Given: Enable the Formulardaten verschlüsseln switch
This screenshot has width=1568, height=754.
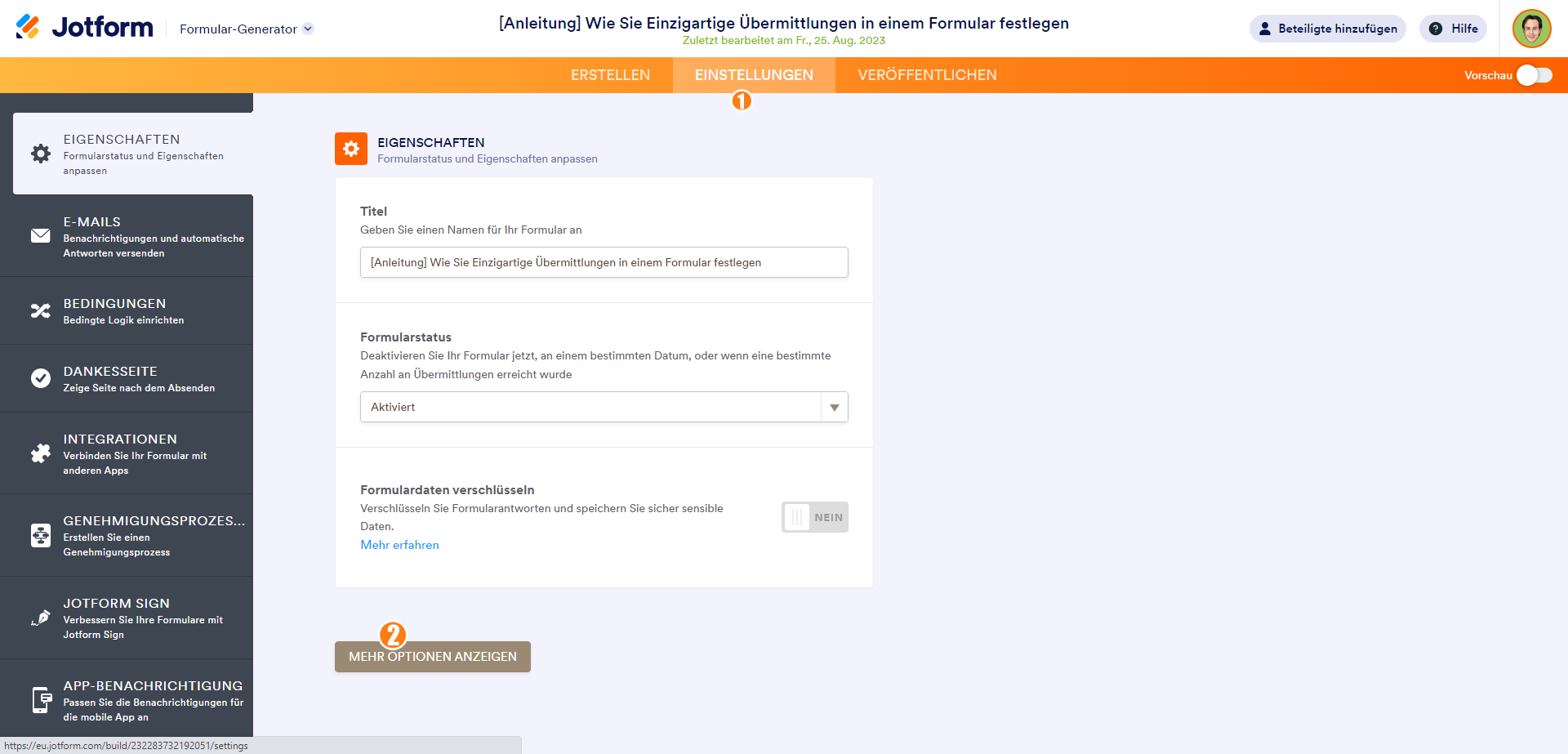Looking at the screenshot, I should 815,517.
